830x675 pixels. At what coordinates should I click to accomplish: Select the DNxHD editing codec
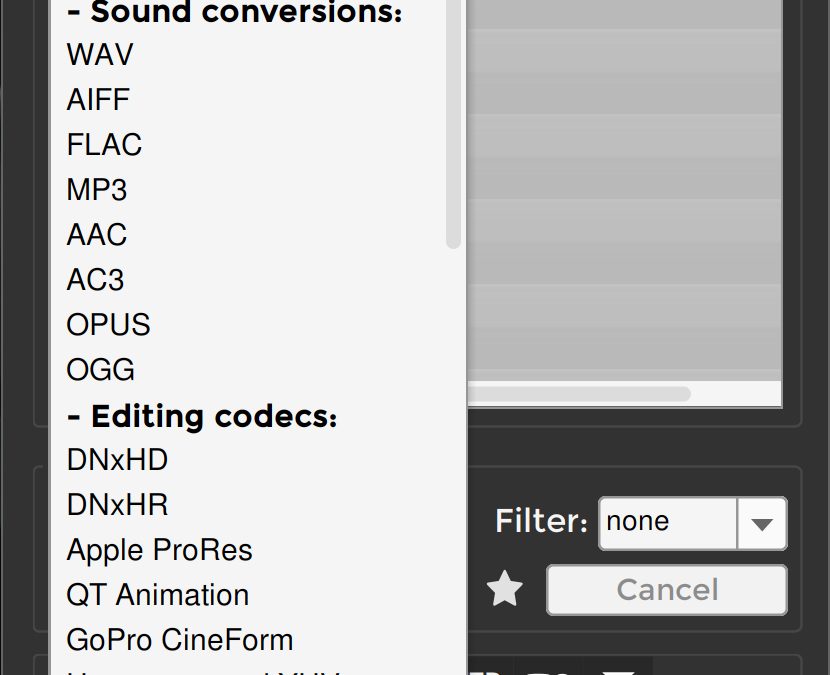tap(117, 460)
